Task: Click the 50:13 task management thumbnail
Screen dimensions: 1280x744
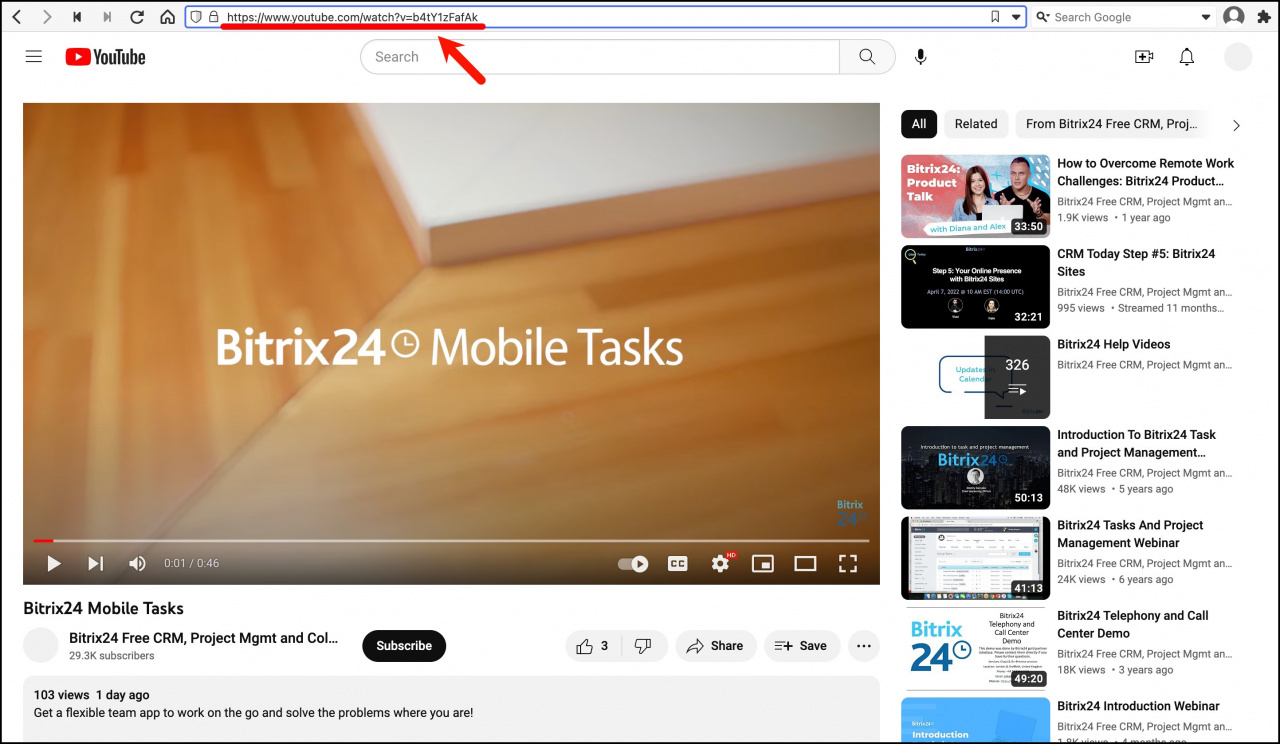Action: (975, 468)
